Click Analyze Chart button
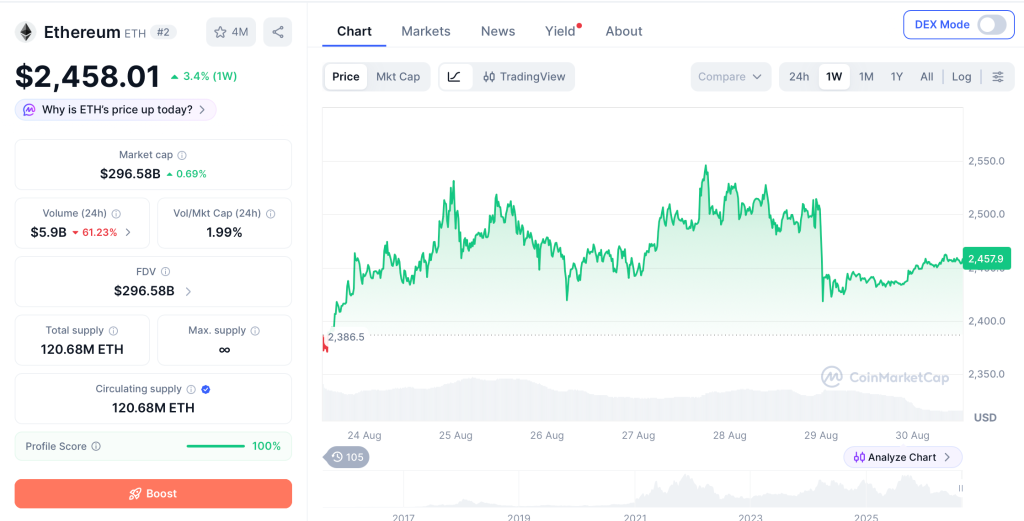Image resolution: width=1024 pixels, height=521 pixels. click(x=903, y=457)
